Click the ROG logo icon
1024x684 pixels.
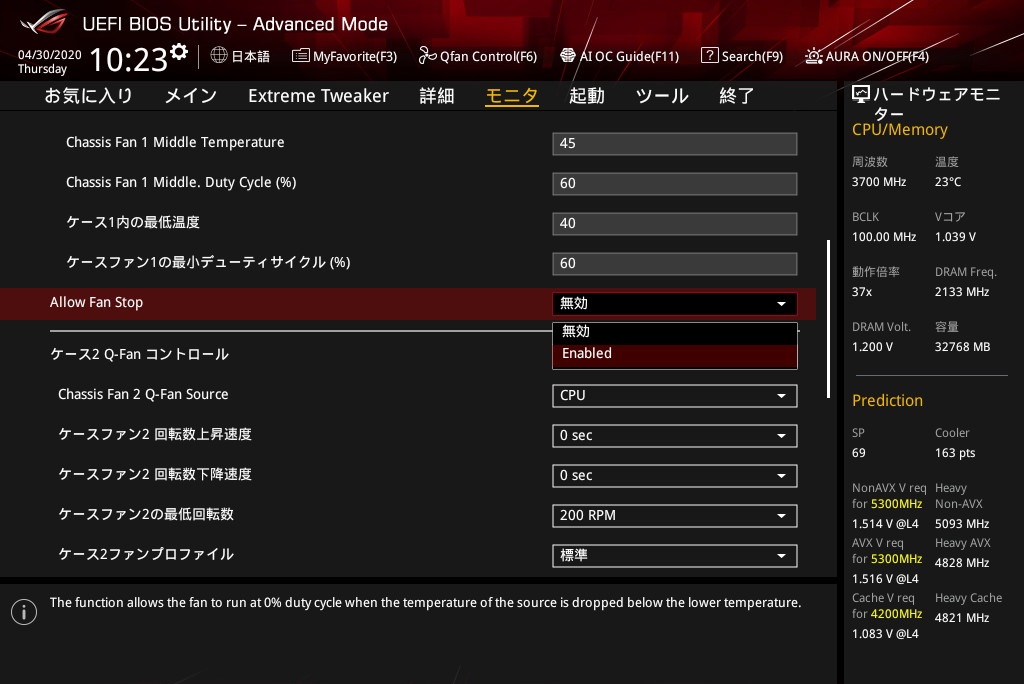(x=43, y=22)
